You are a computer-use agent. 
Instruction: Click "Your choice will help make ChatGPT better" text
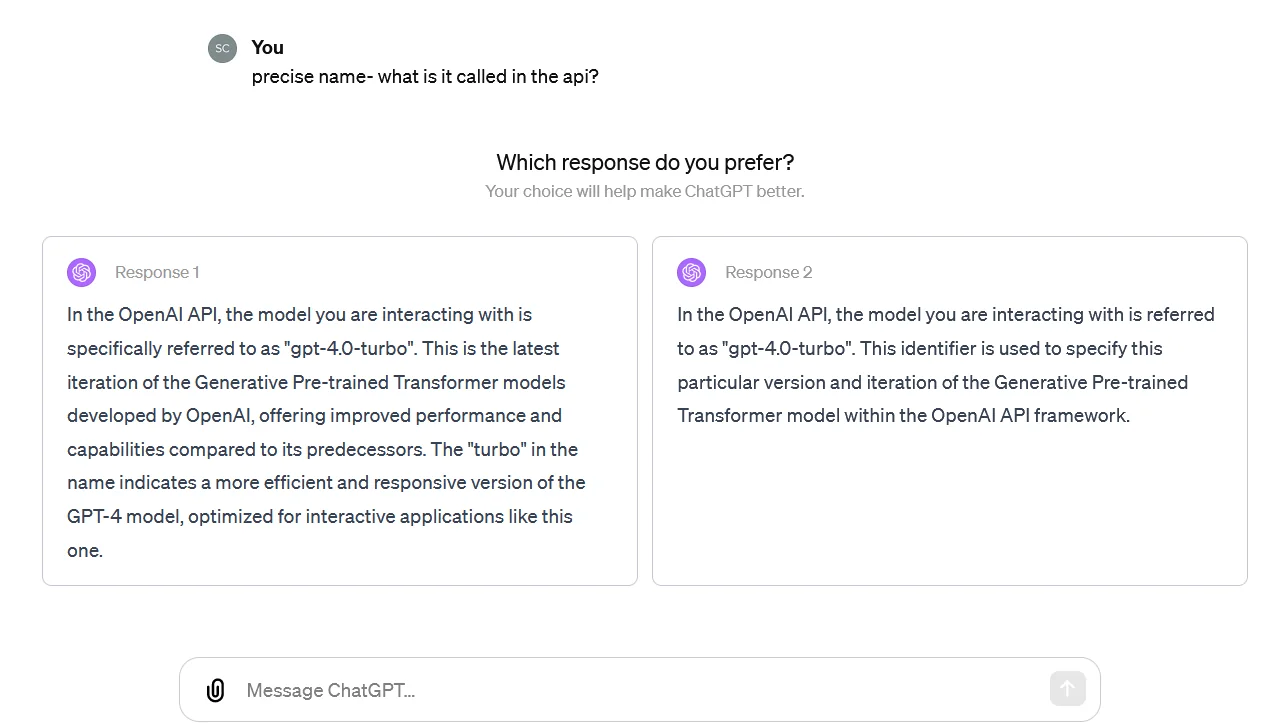(x=645, y=191)
